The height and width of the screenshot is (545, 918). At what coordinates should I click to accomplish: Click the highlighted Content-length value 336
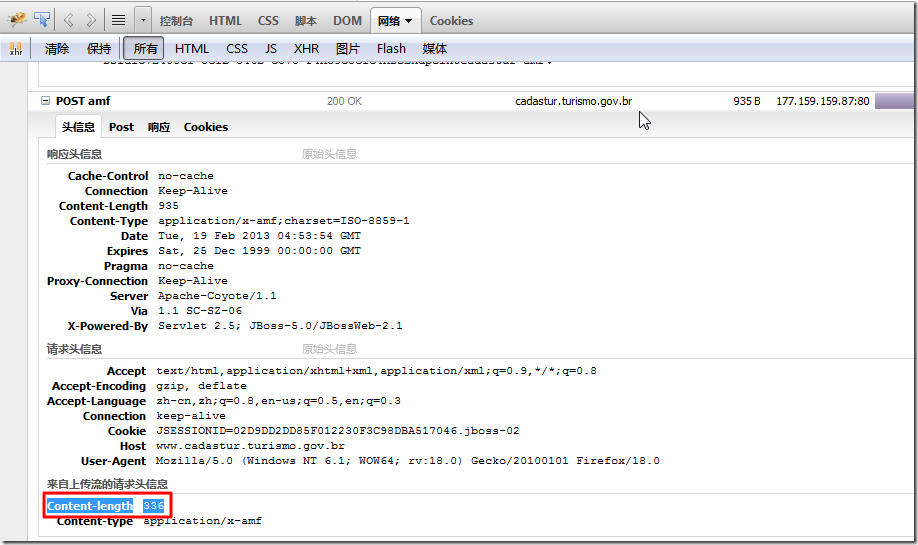pos(153,506)
